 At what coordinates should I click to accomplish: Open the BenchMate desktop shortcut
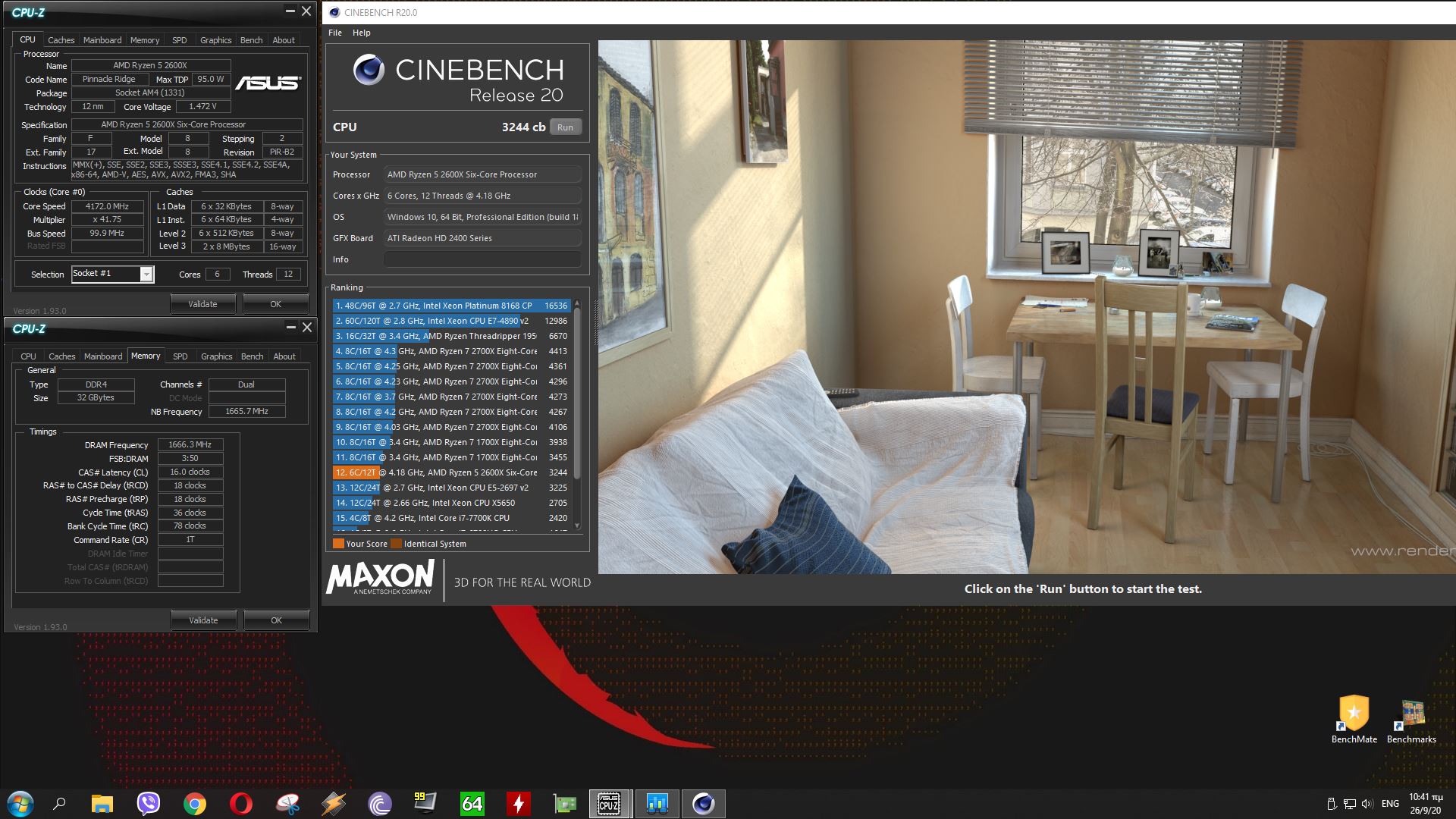click(x=1354, y=720)
